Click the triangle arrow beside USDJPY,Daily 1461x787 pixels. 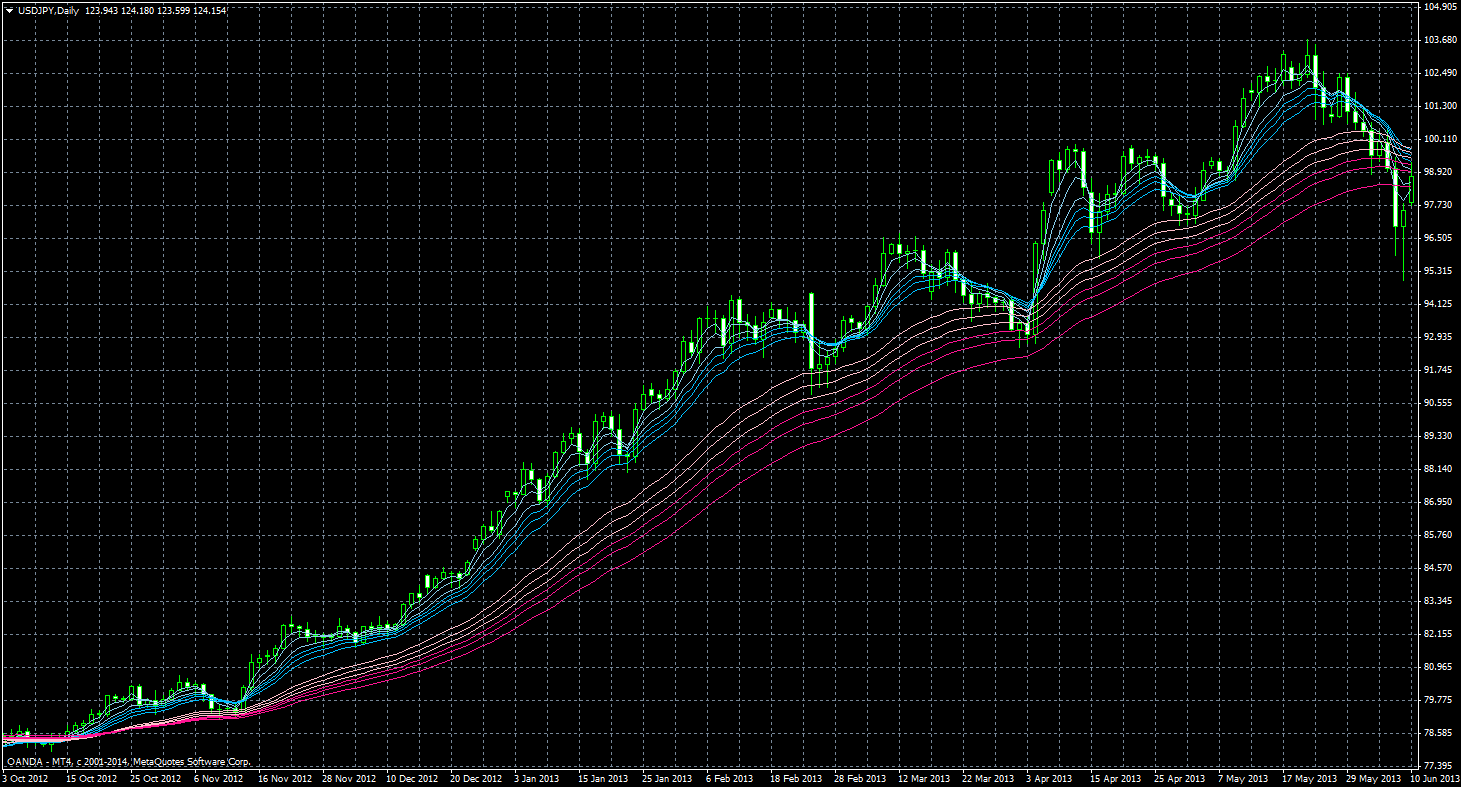[x=10, y=10]
